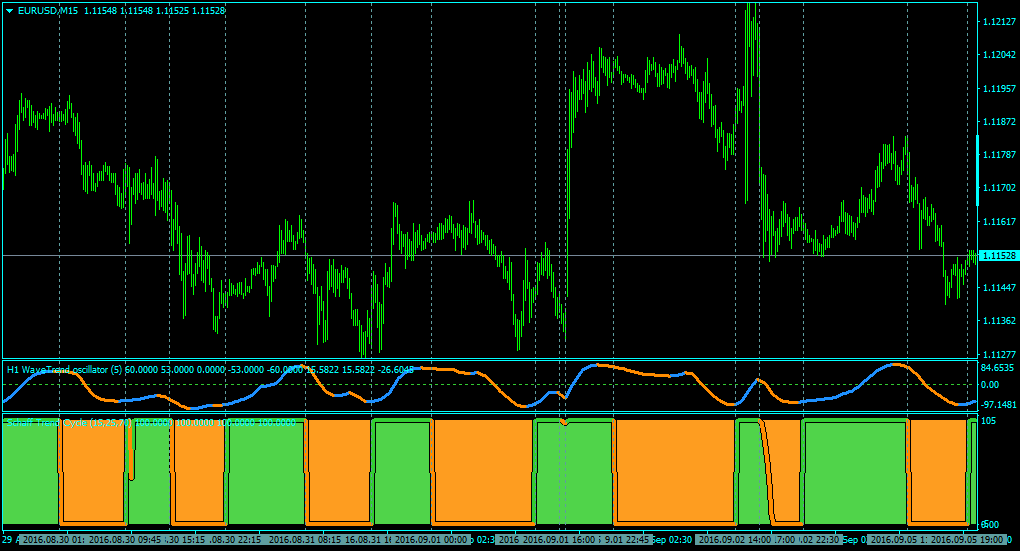Click the Sep 02:30 time label
Screen dimensions: 1020x551
[x=672, y=539]
